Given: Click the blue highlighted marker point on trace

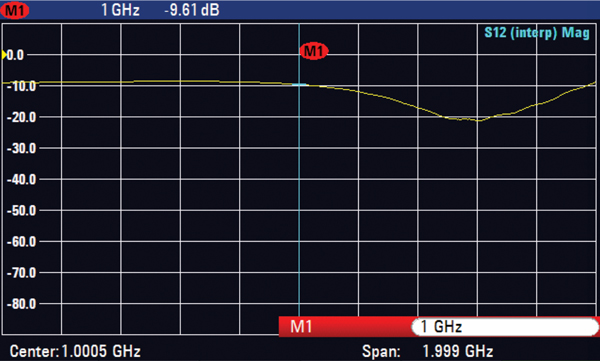Looking at the screenshot, I should point(299,84).
